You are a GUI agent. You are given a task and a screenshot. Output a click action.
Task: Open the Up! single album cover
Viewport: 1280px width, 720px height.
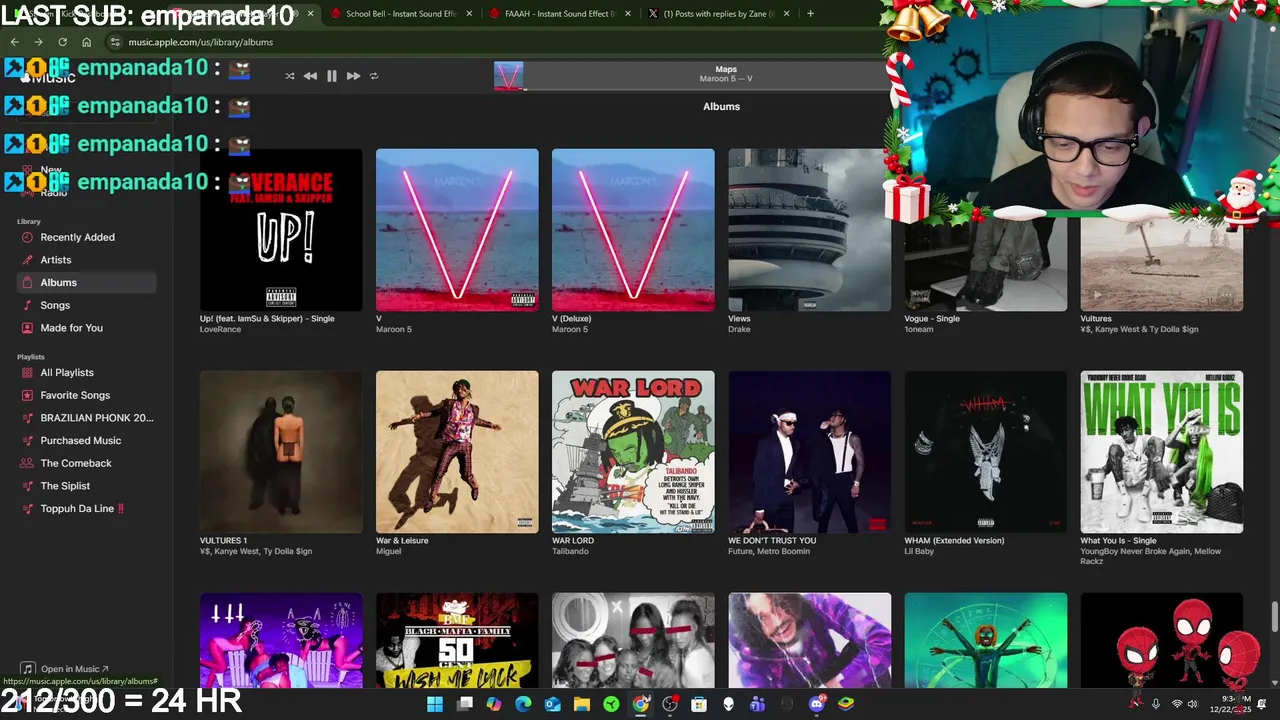pyautogui.click(x=281, y=230)
